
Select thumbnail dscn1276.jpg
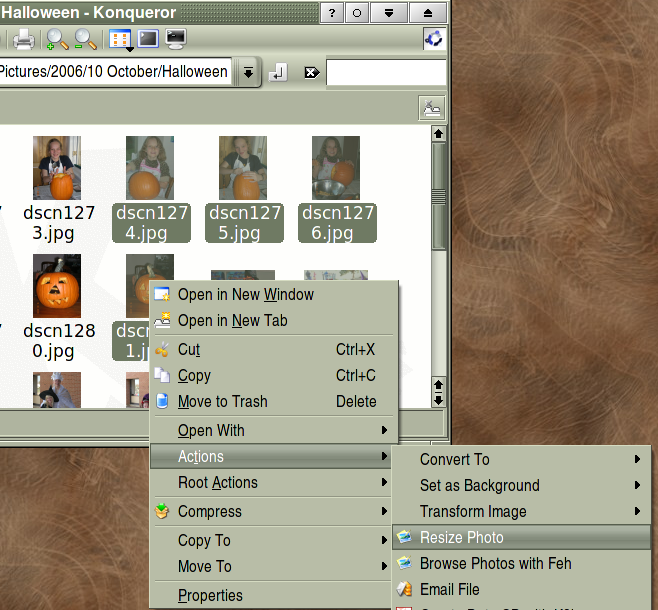pos(336,167)
